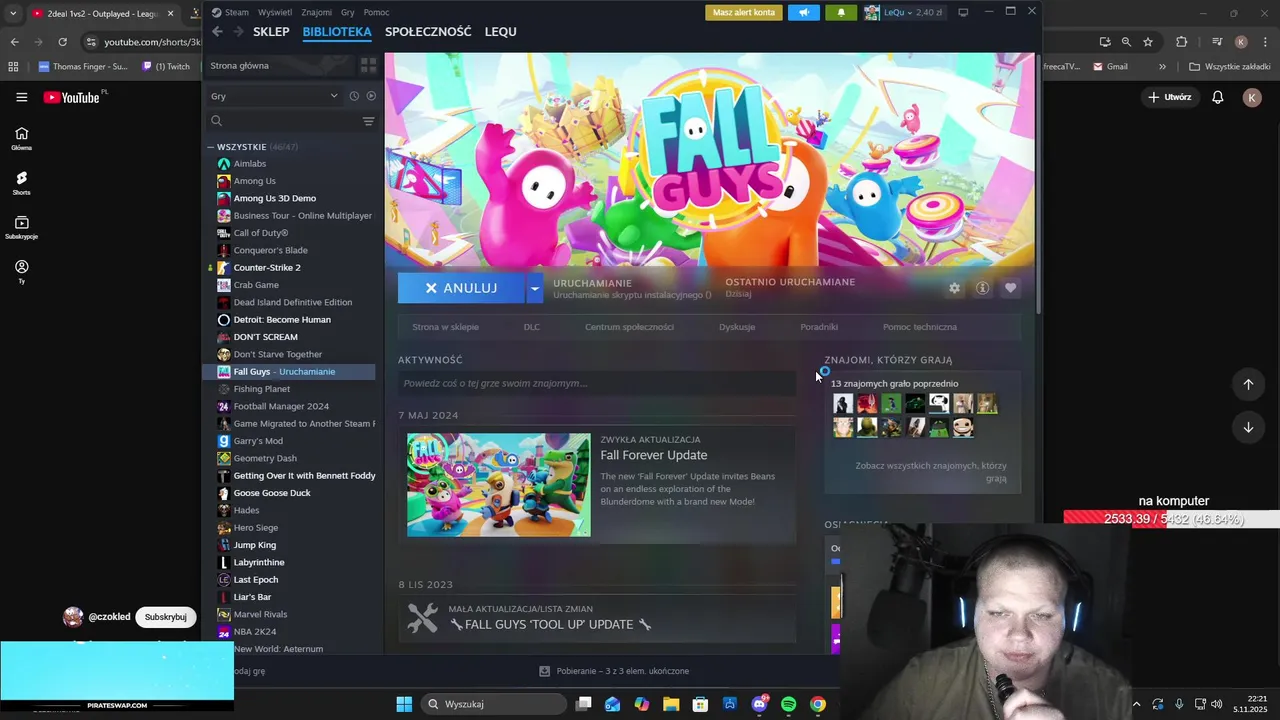
Task: Open Windows Start menu
Action: pyautogui.click(x=404, y=704)
